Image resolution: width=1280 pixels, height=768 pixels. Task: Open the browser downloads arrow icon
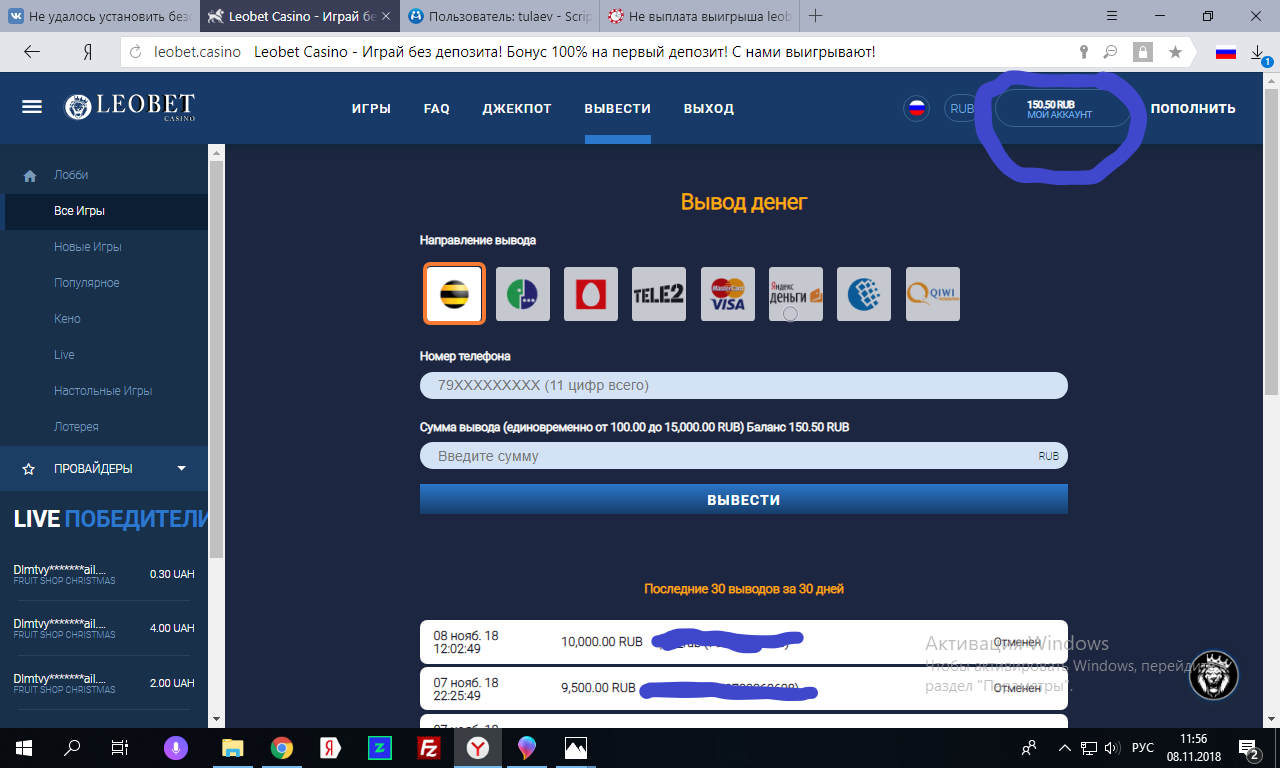[1258, 52]
